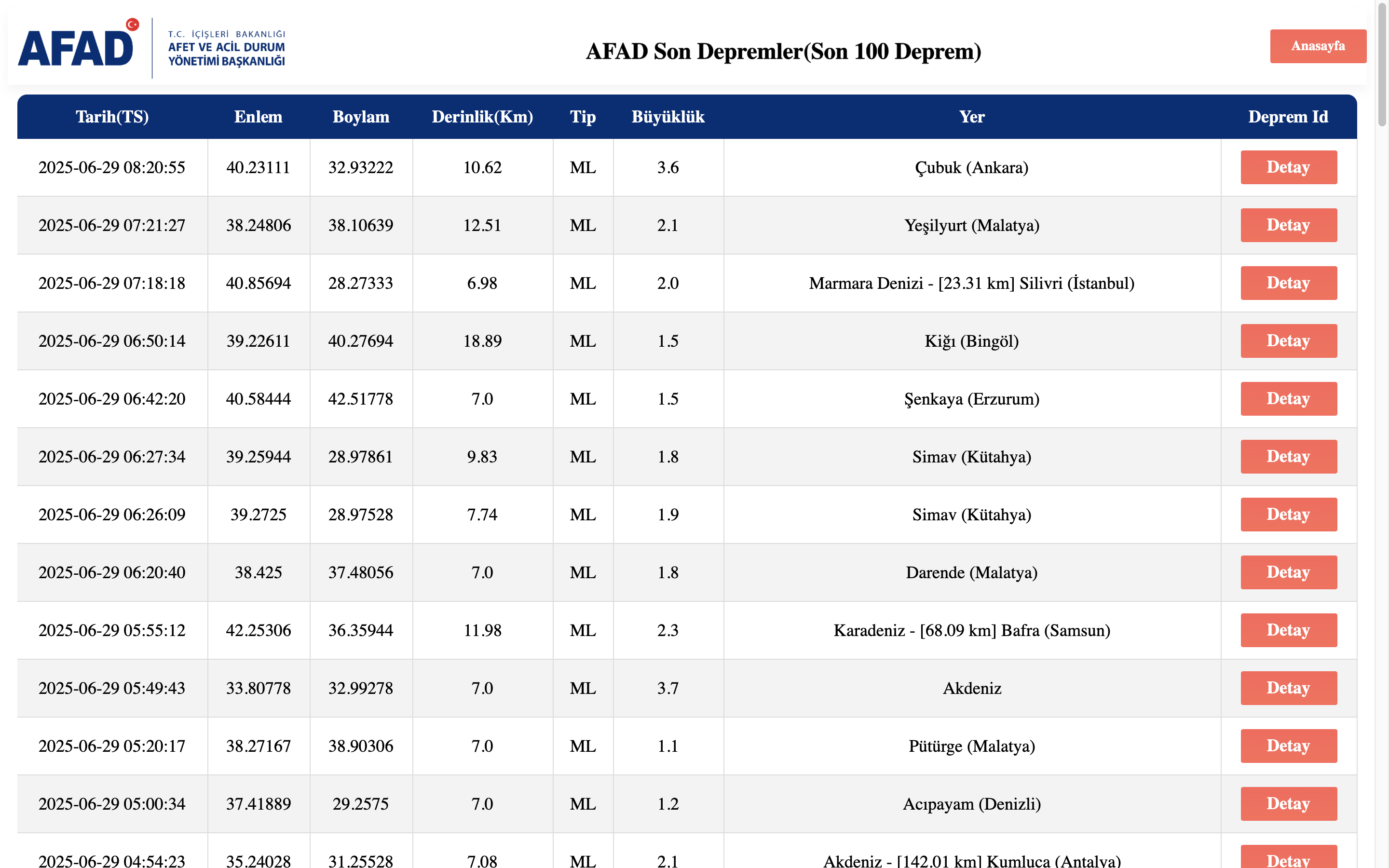Click place name Pütürge (Malatya)

click(x=972, y=746)
